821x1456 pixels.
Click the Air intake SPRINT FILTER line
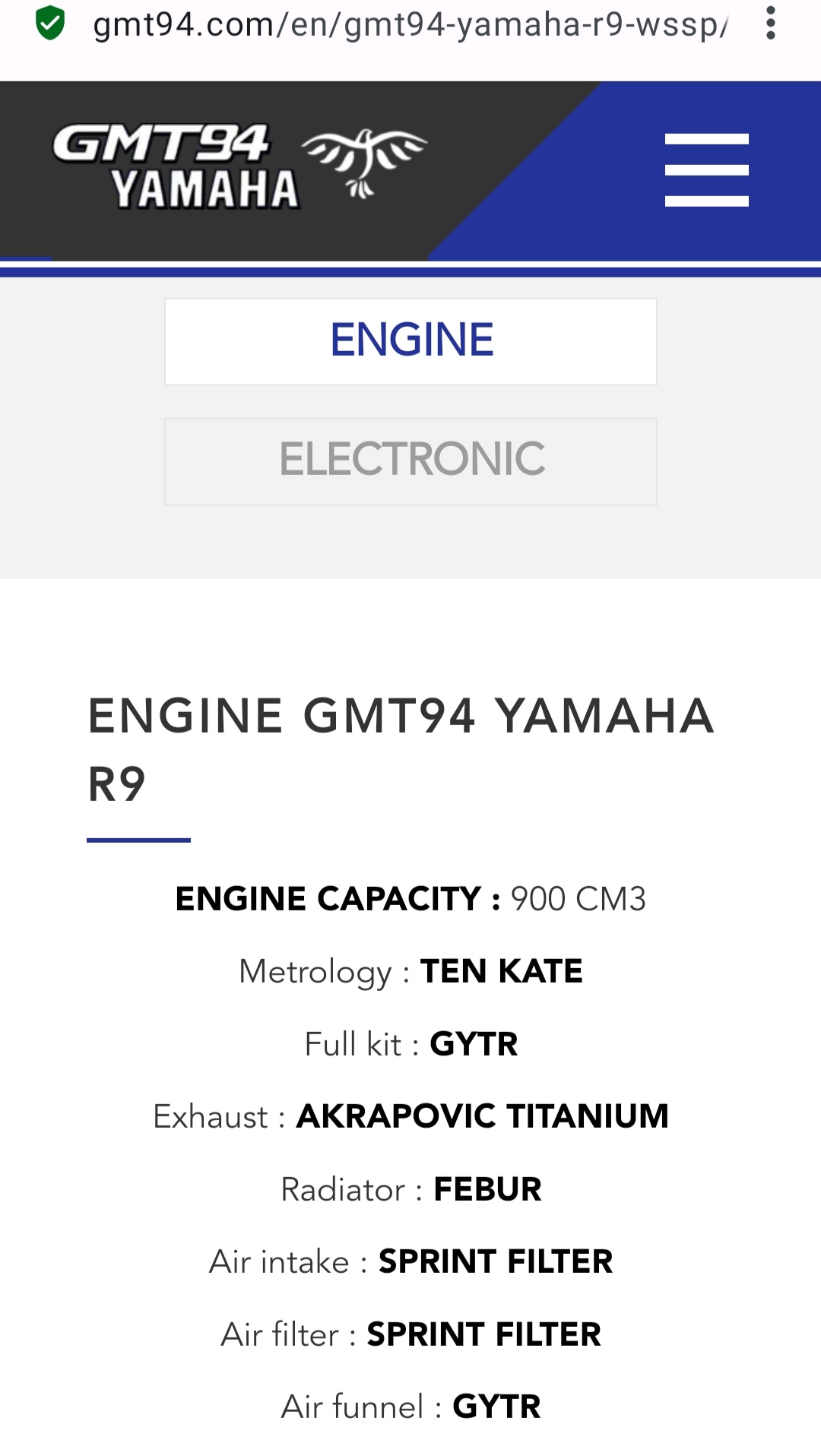410,1261
